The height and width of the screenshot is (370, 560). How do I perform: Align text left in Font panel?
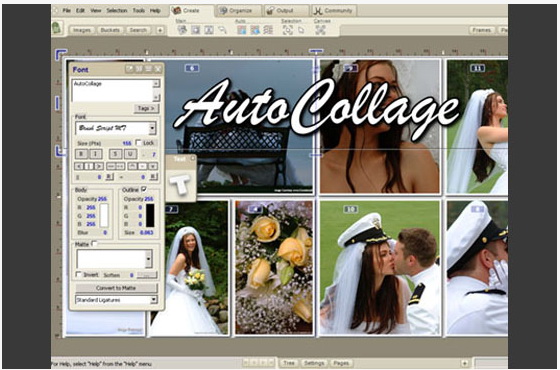click(79, 166)
